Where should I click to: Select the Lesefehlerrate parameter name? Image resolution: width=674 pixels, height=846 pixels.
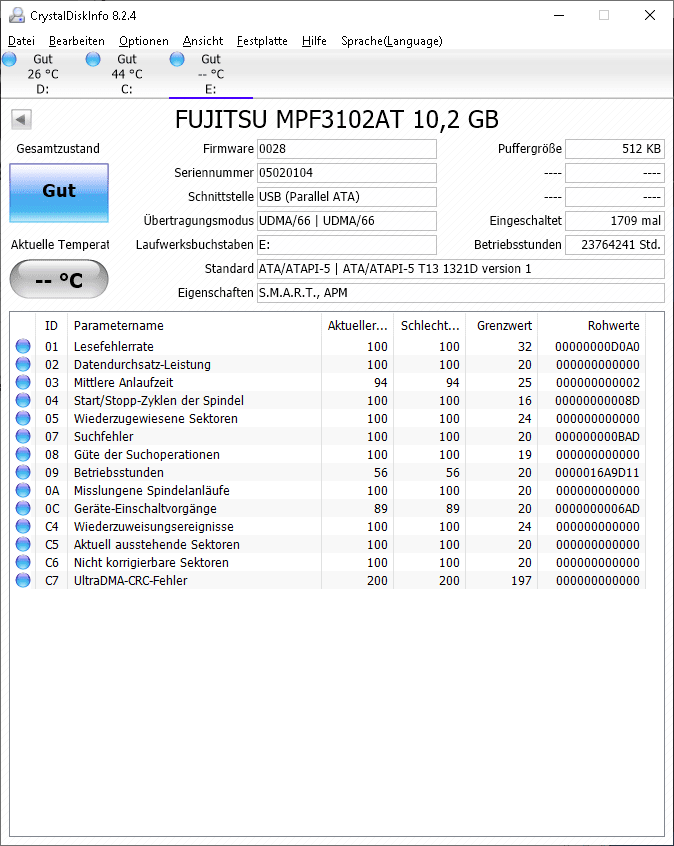point(114,346)
